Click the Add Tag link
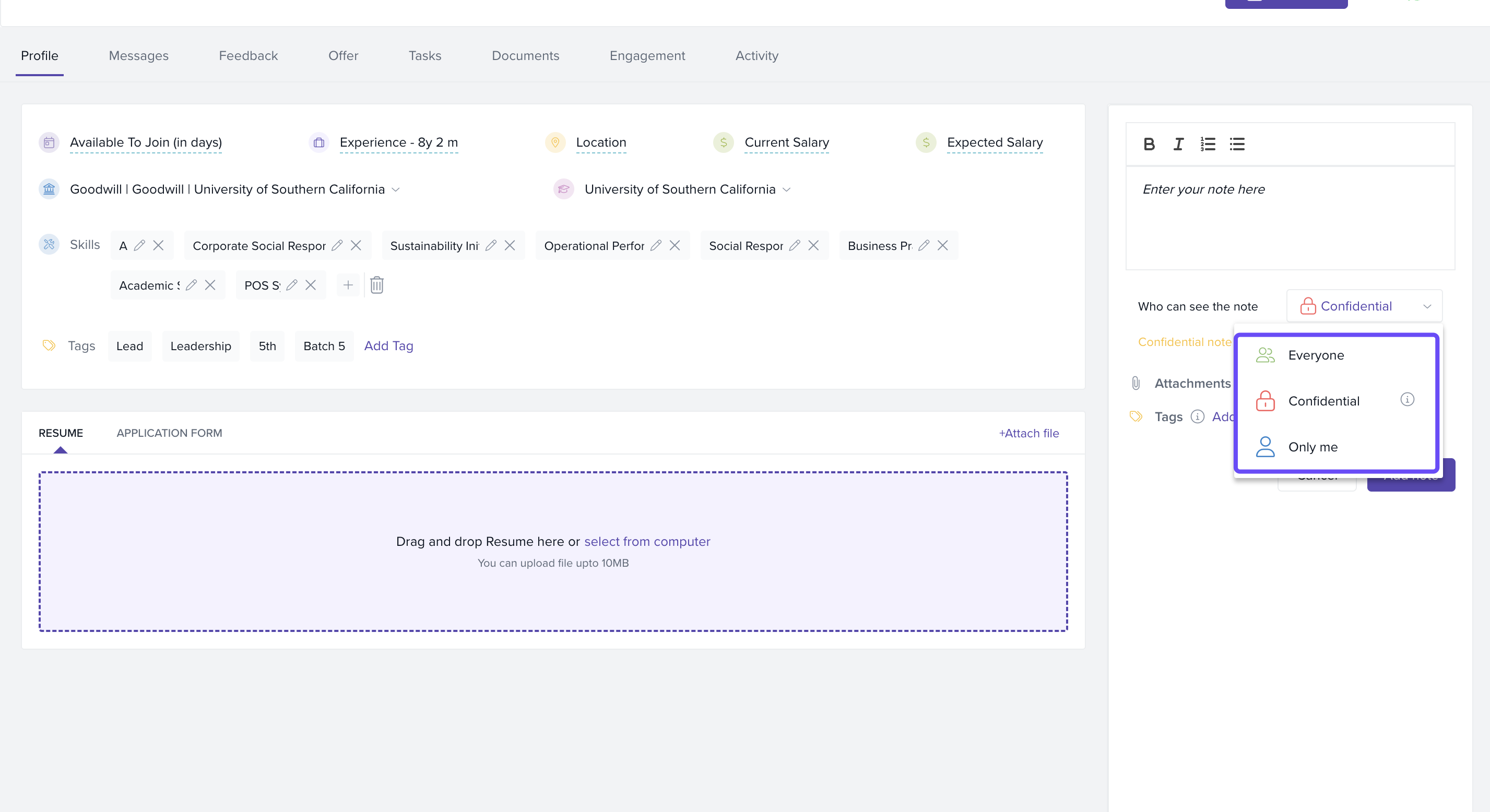The height and width of the screenshot is (812, 1490). [x=388, y=346]
